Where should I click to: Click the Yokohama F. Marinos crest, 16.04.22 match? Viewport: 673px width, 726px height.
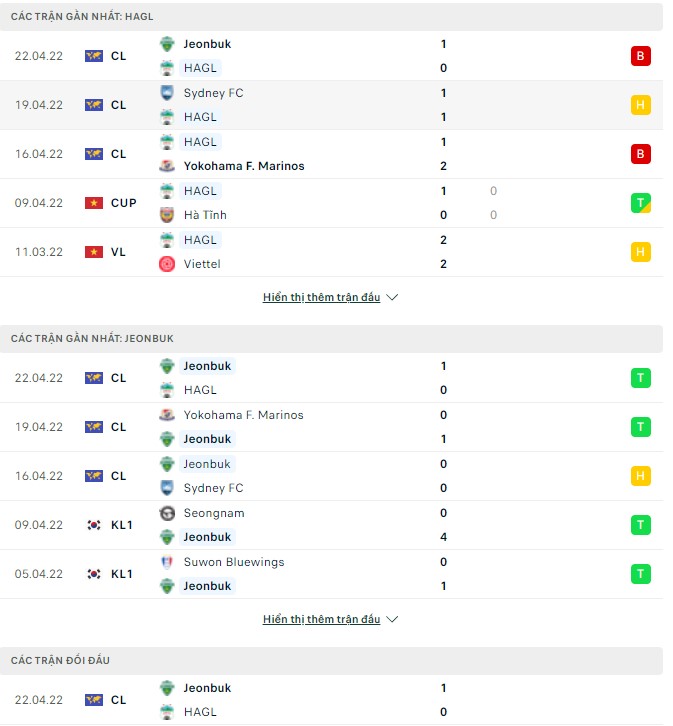coord(167,166)
